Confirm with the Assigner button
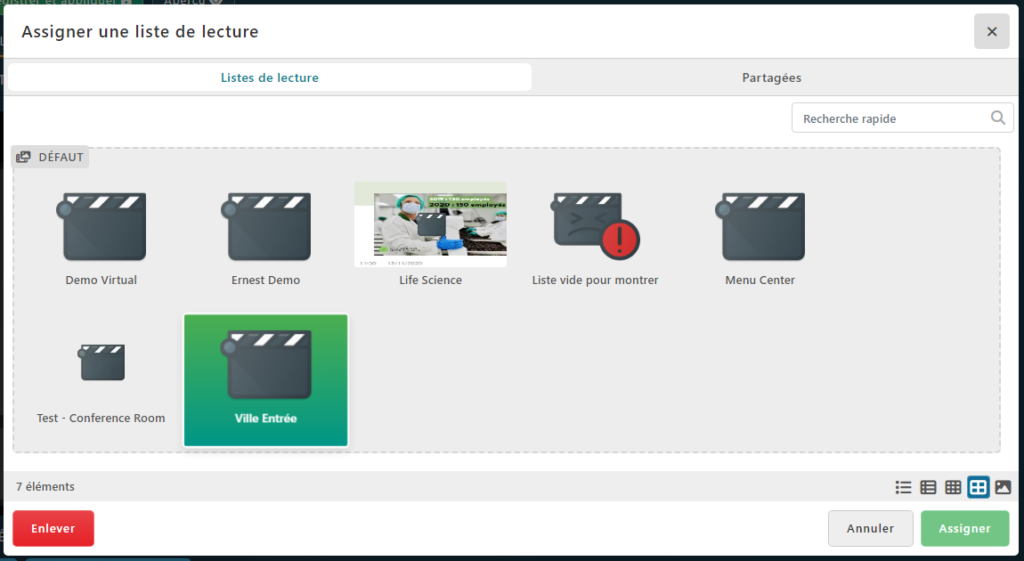 [965, 528]
